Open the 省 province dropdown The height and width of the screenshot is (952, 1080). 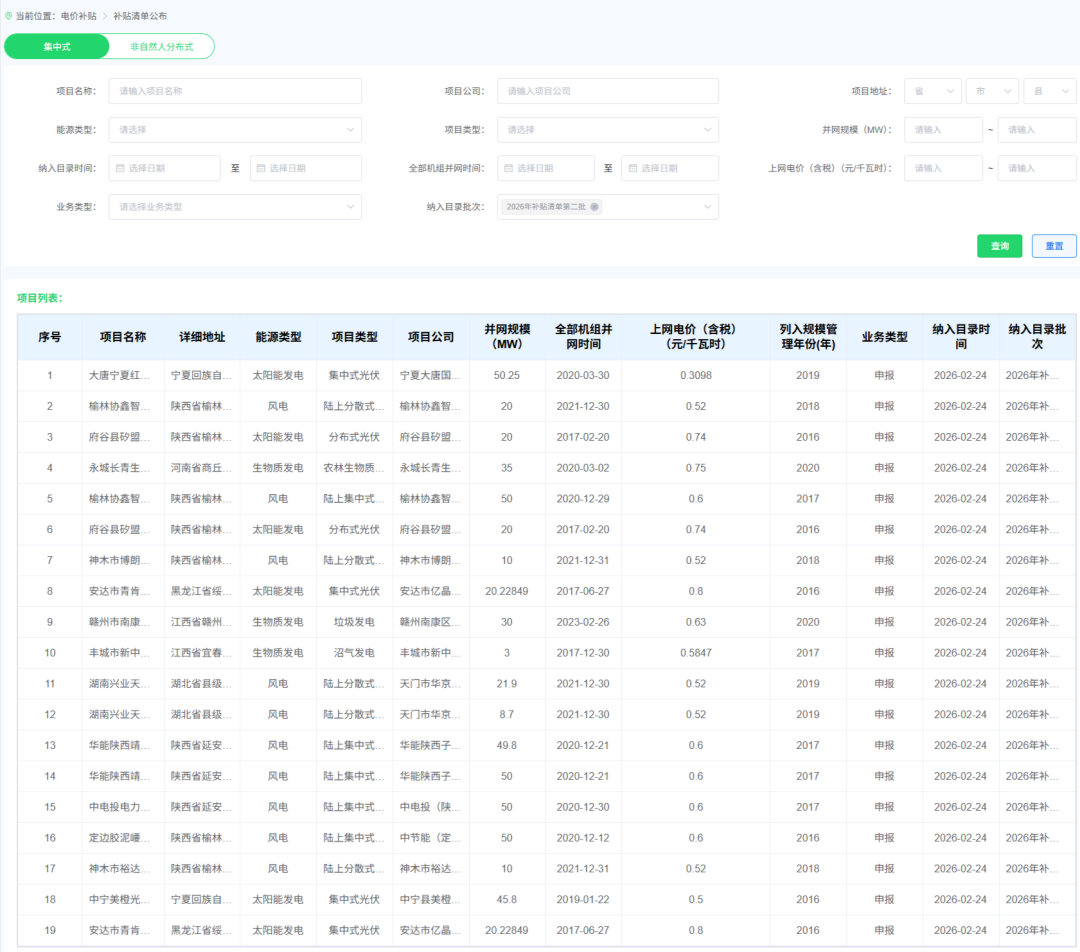coord(932,91)
